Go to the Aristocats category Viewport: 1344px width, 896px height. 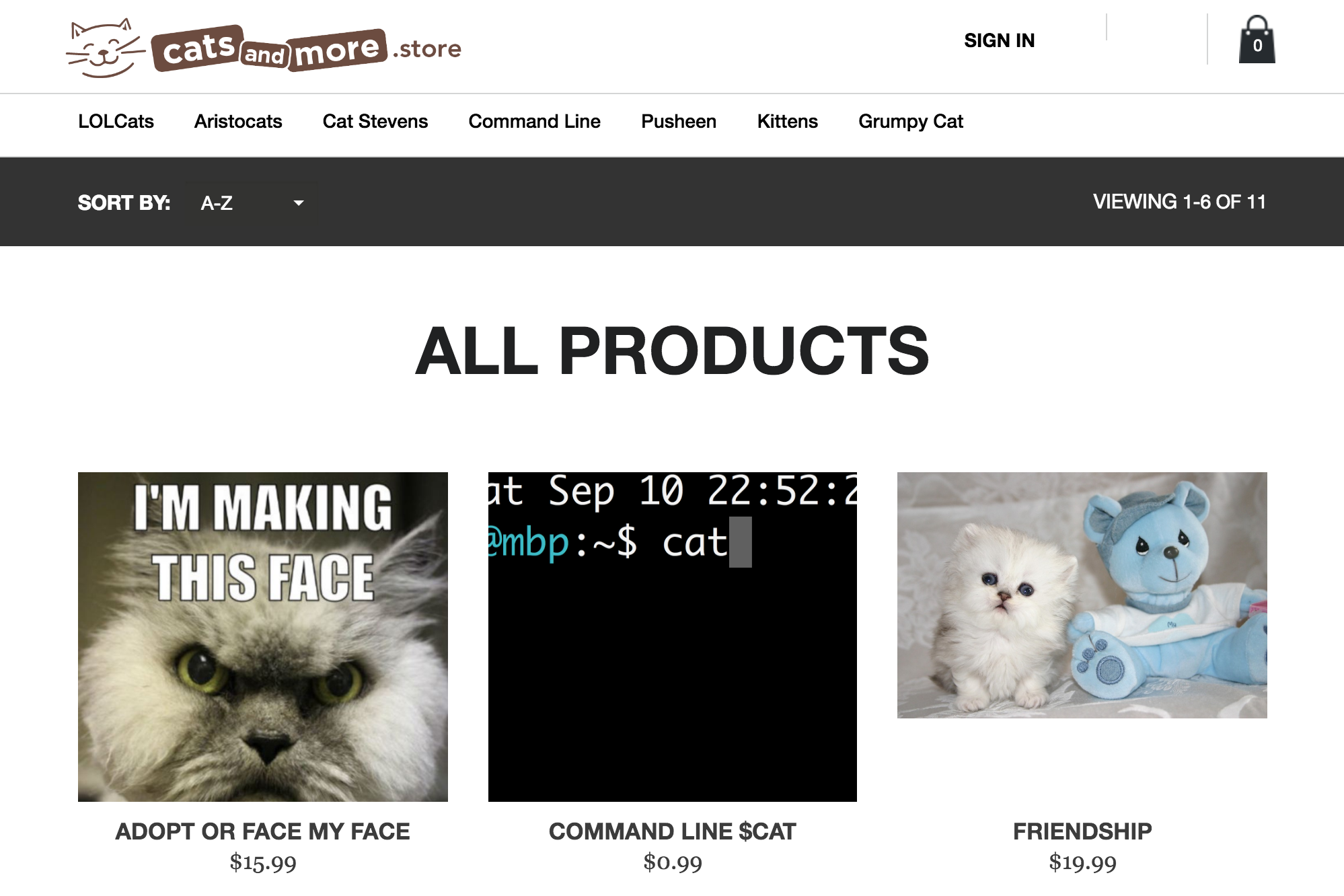point(238,121)
